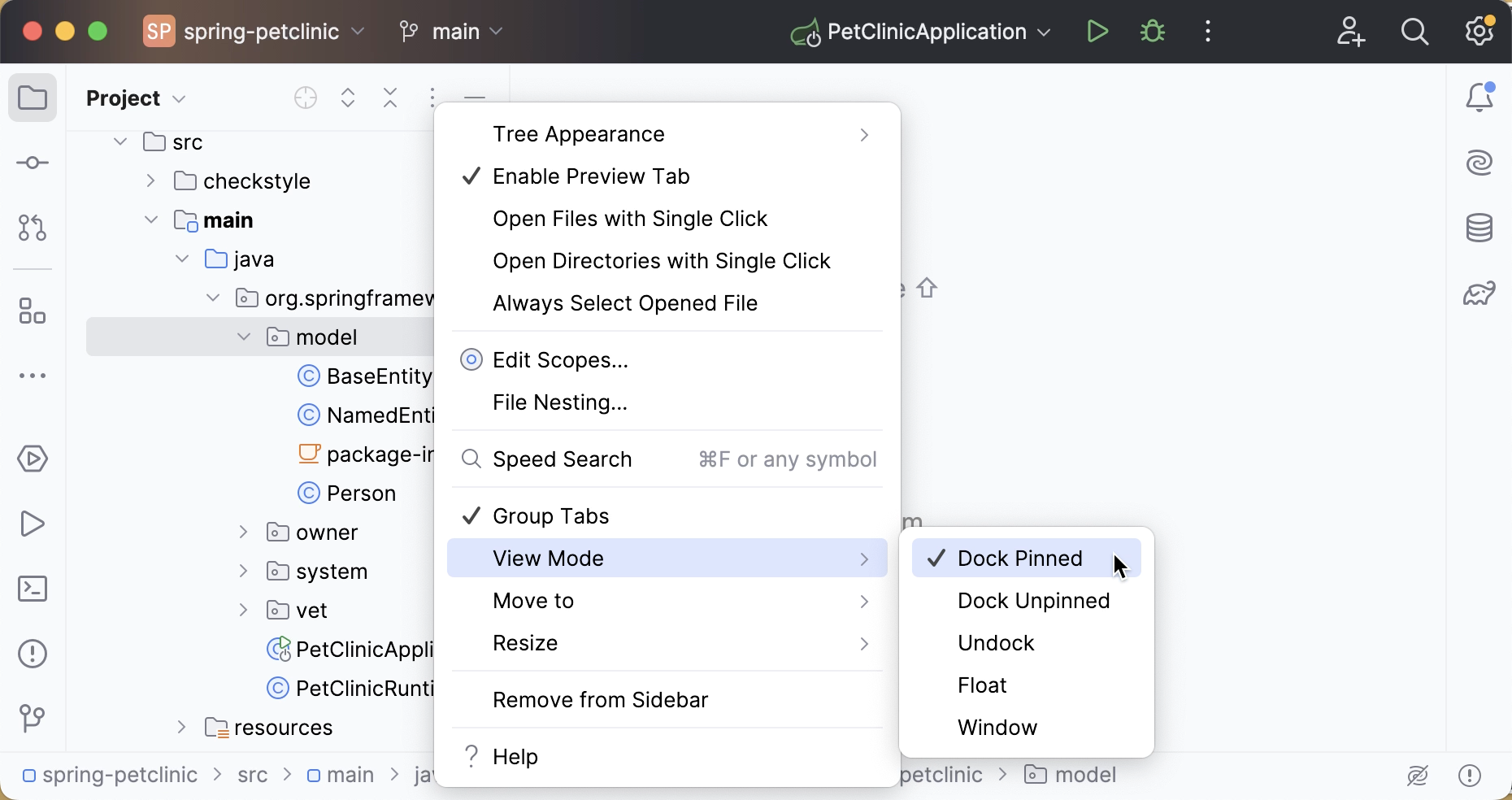1512x800 pixels.
Task: Open the main branch dropdown
Action: pyautogui.click(x=452, y=32)
